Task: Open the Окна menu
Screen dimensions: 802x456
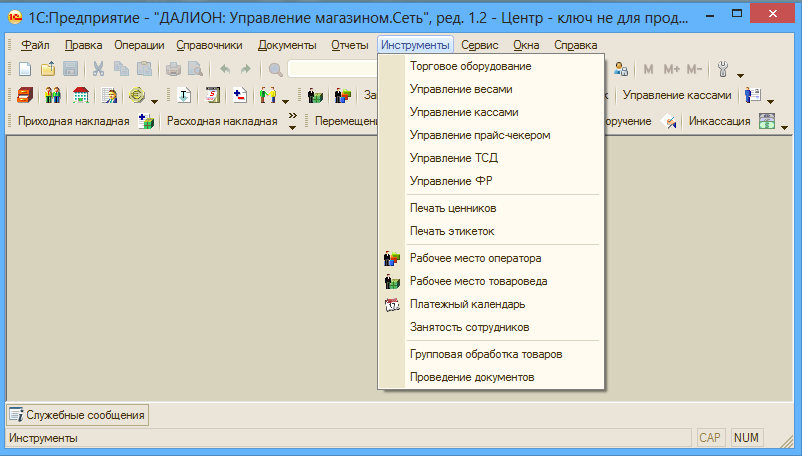Action: point(526,45)
